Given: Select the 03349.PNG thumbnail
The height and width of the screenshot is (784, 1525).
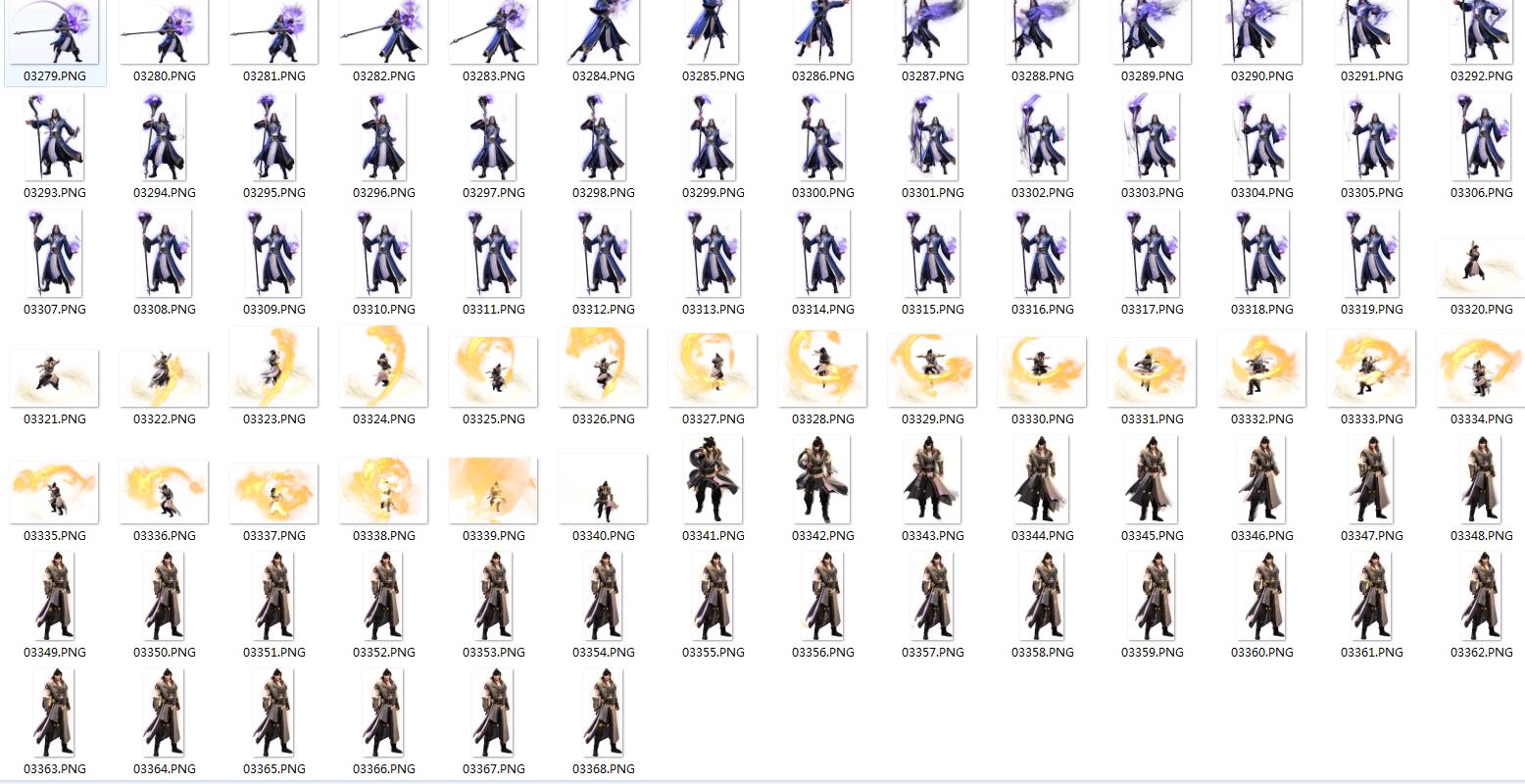Looking at the screenshot, I should pos(55,596).
